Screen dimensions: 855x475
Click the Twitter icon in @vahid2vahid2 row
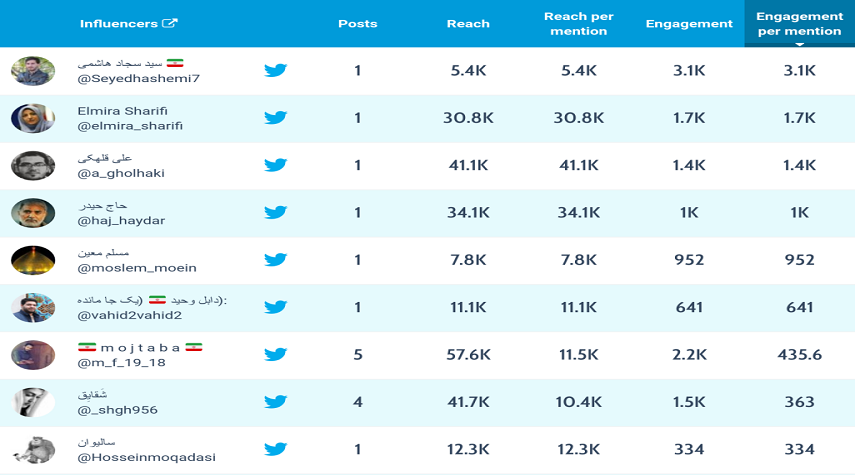coord(276,307)
